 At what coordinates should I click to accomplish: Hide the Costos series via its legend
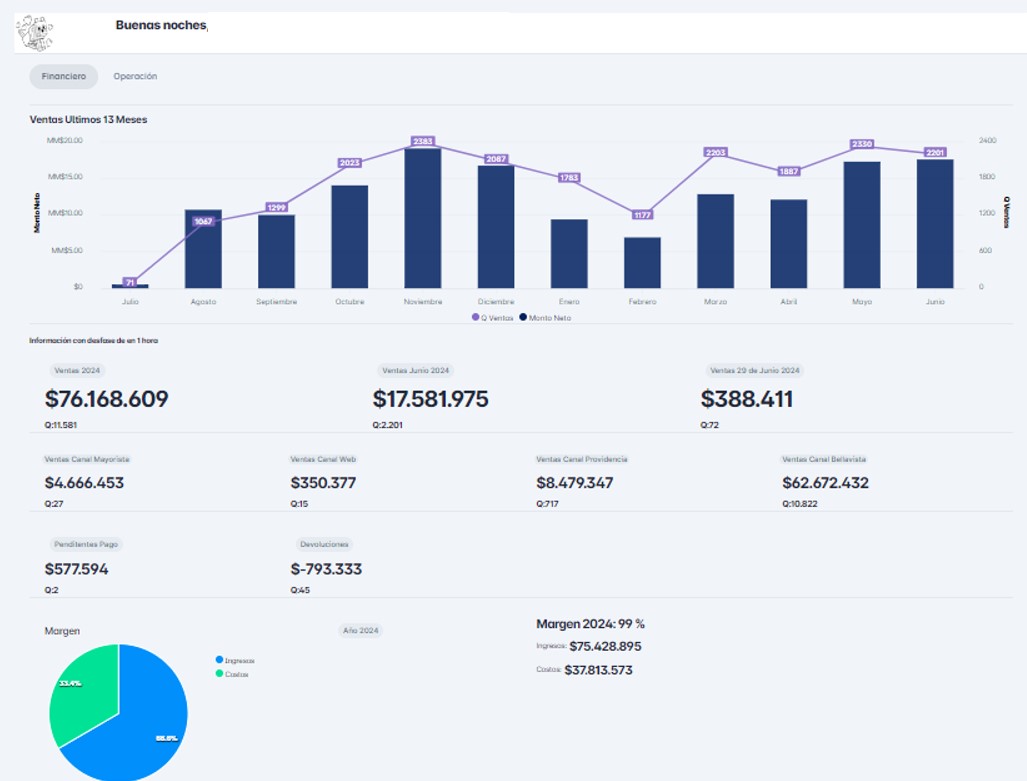pos(233,674)
